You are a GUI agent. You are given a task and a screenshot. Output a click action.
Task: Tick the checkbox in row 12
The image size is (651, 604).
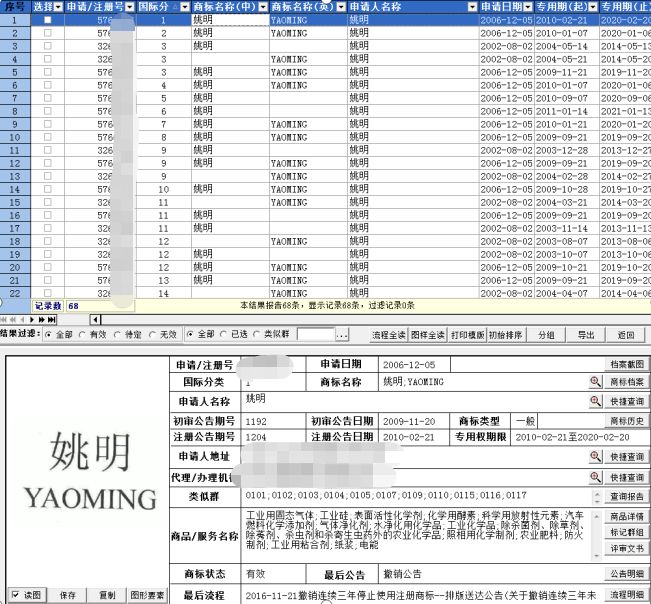[x=48, y=163]
